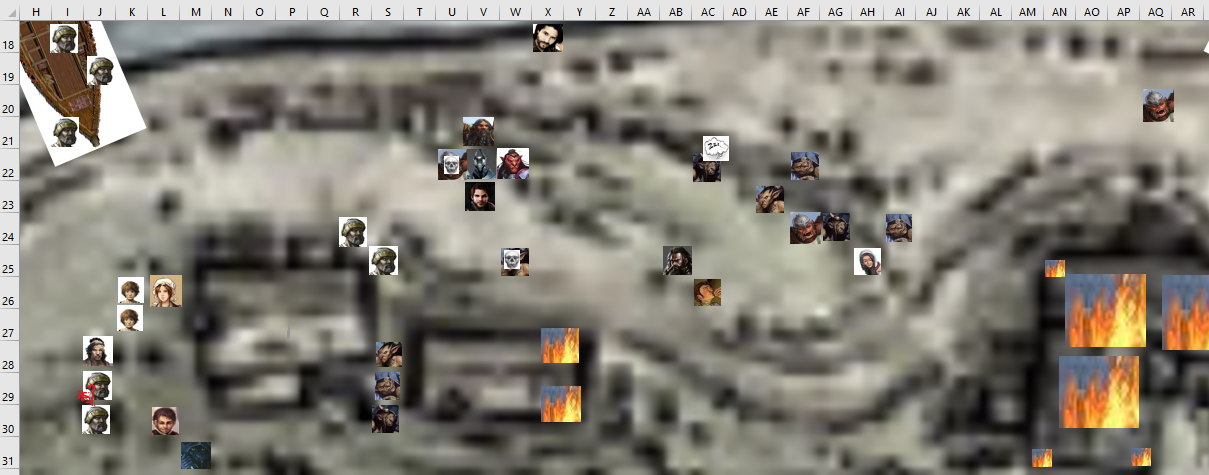
Task: Click the fire image in cell X28
Action: pyautogui.click(x=561, y=345)
